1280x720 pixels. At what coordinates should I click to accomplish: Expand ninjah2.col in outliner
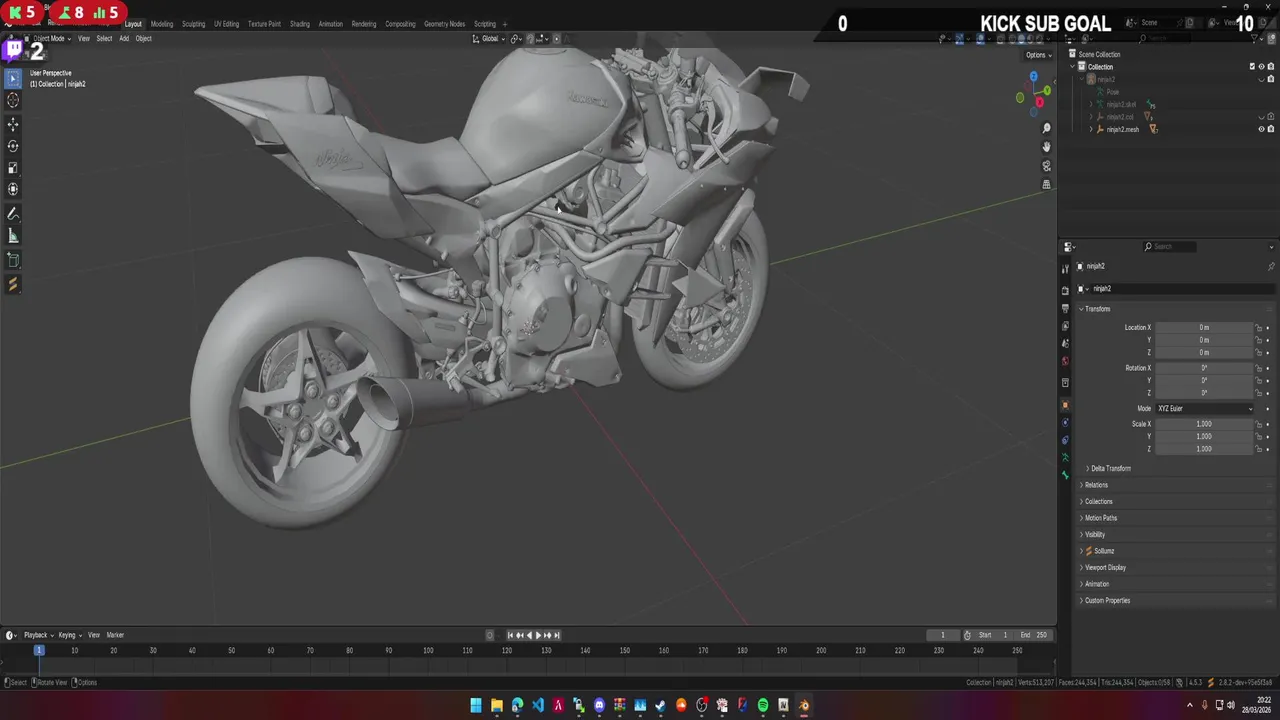click(1091, 117)
